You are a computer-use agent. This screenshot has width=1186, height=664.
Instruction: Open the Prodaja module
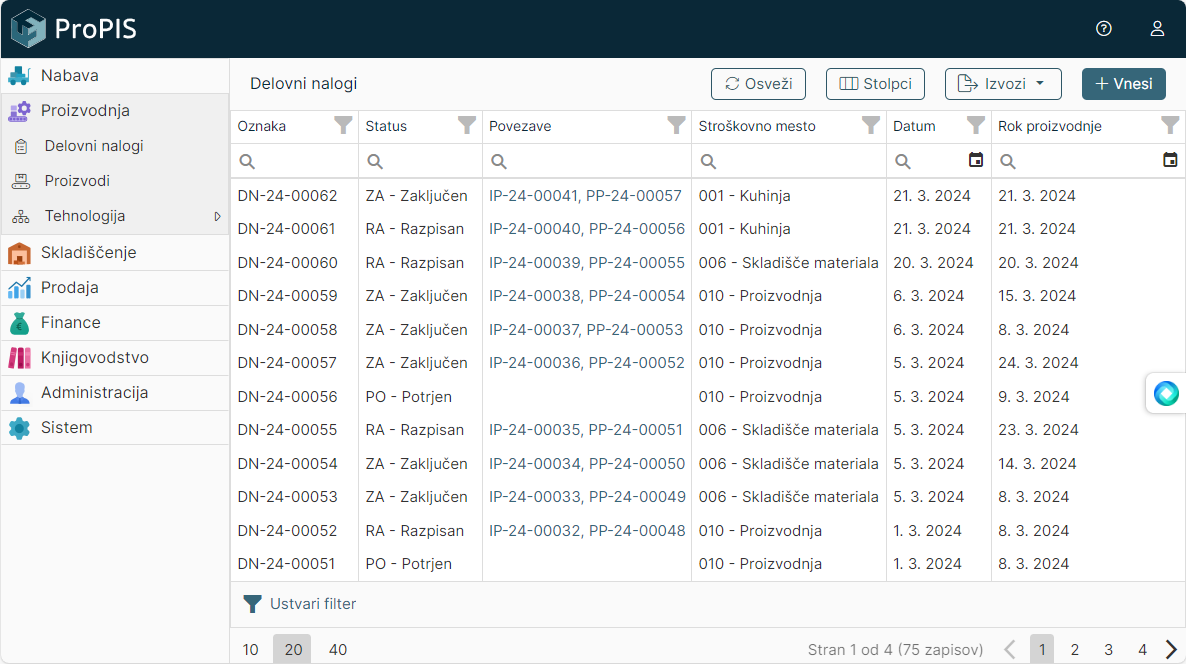point(115,287)
